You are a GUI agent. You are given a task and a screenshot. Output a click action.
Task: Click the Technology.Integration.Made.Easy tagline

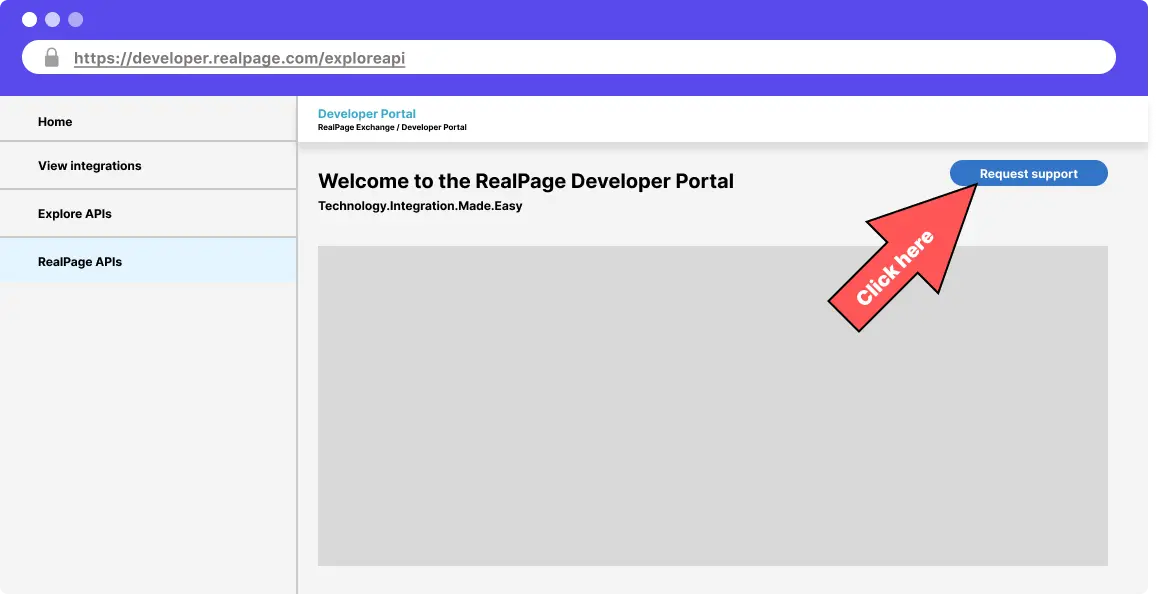pos(420,206)
